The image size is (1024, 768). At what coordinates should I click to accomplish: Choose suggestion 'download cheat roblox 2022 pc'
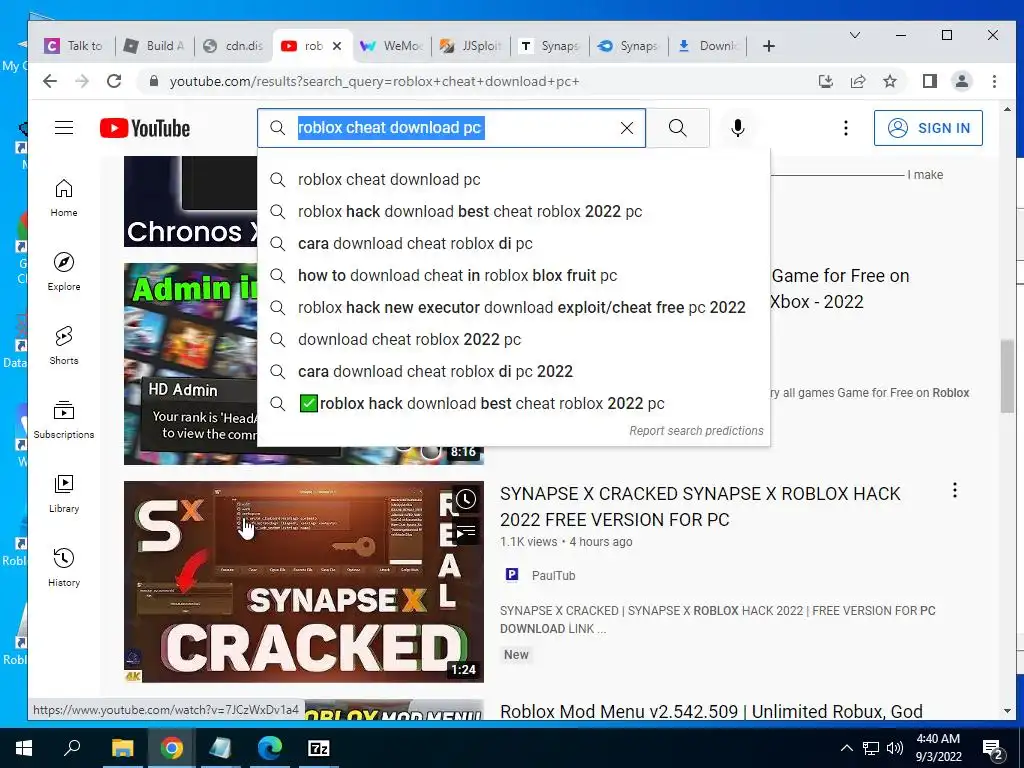click(513, 340)
